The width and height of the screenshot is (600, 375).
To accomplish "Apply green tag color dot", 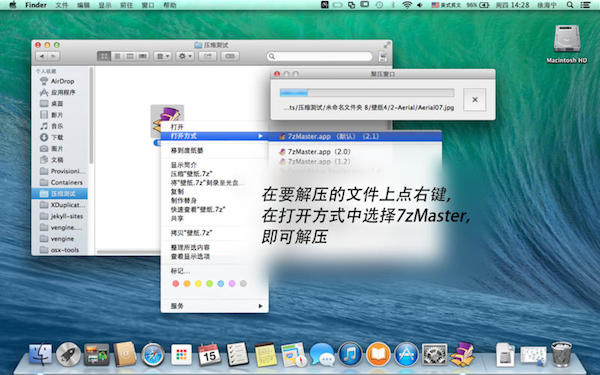I will [x=209, y=284].
